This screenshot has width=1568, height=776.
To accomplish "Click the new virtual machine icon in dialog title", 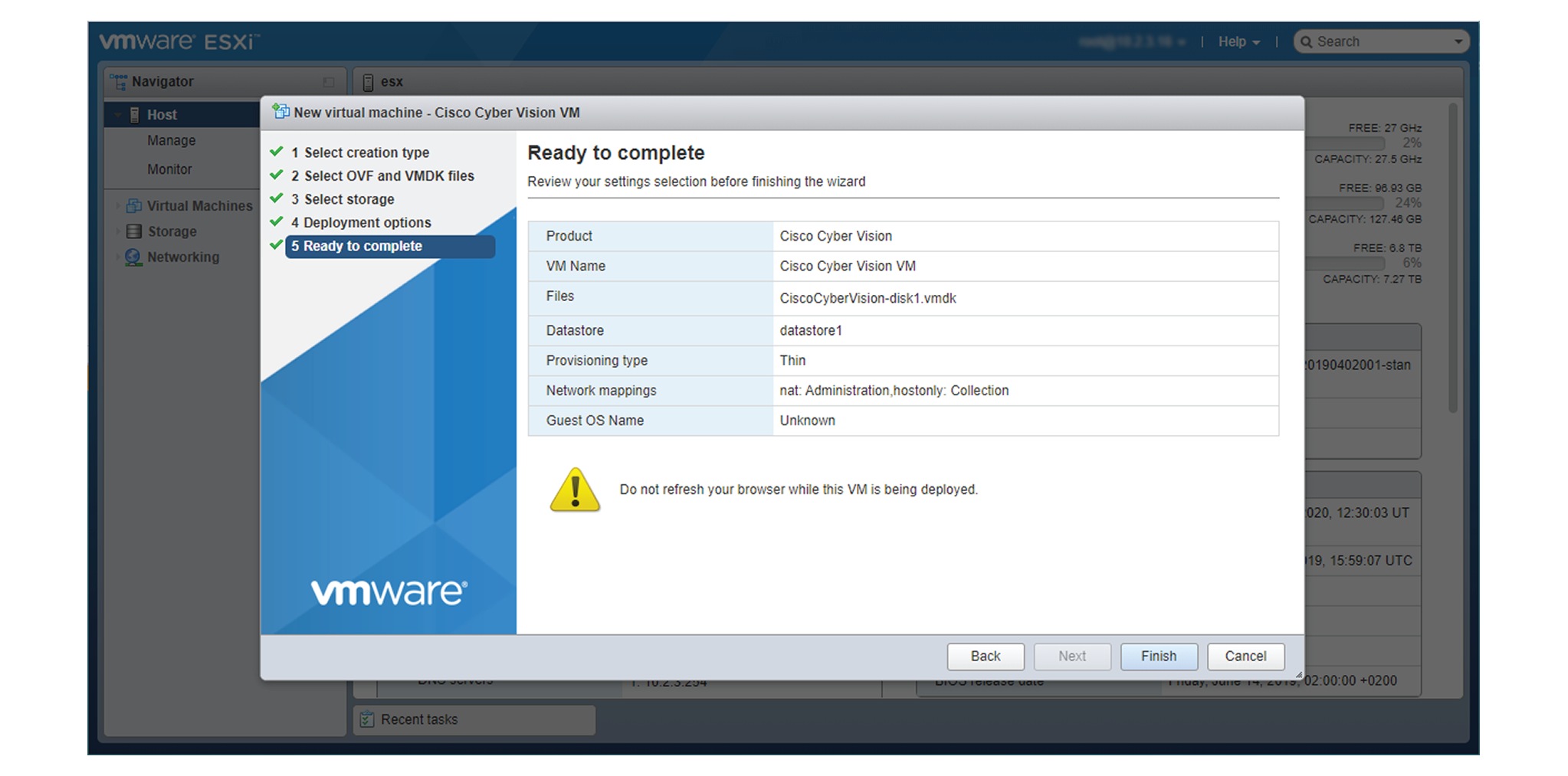I will (x=280, y=111).
